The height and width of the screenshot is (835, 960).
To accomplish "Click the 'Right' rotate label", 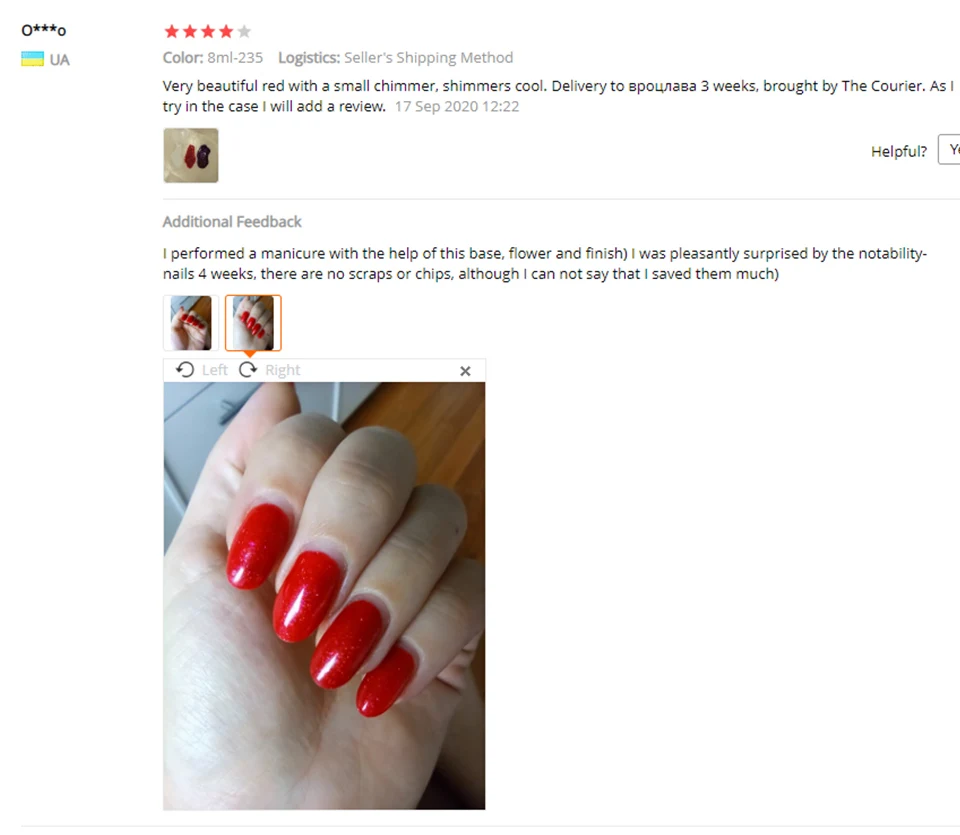I will pyautogui.click(x=282, y=370).
